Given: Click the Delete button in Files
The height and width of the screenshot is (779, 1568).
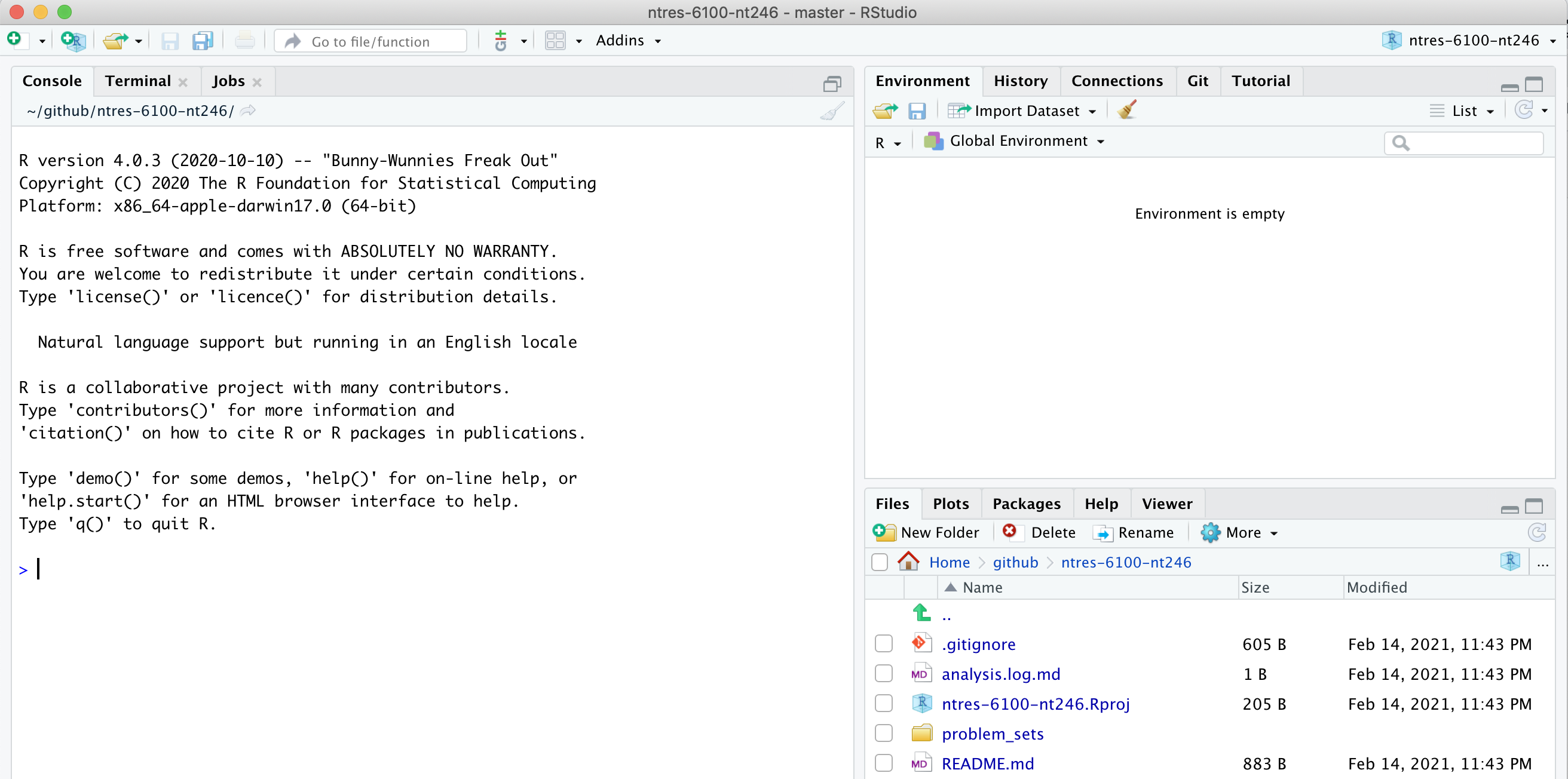Looking at the screenshot, I should (1039, 532).
